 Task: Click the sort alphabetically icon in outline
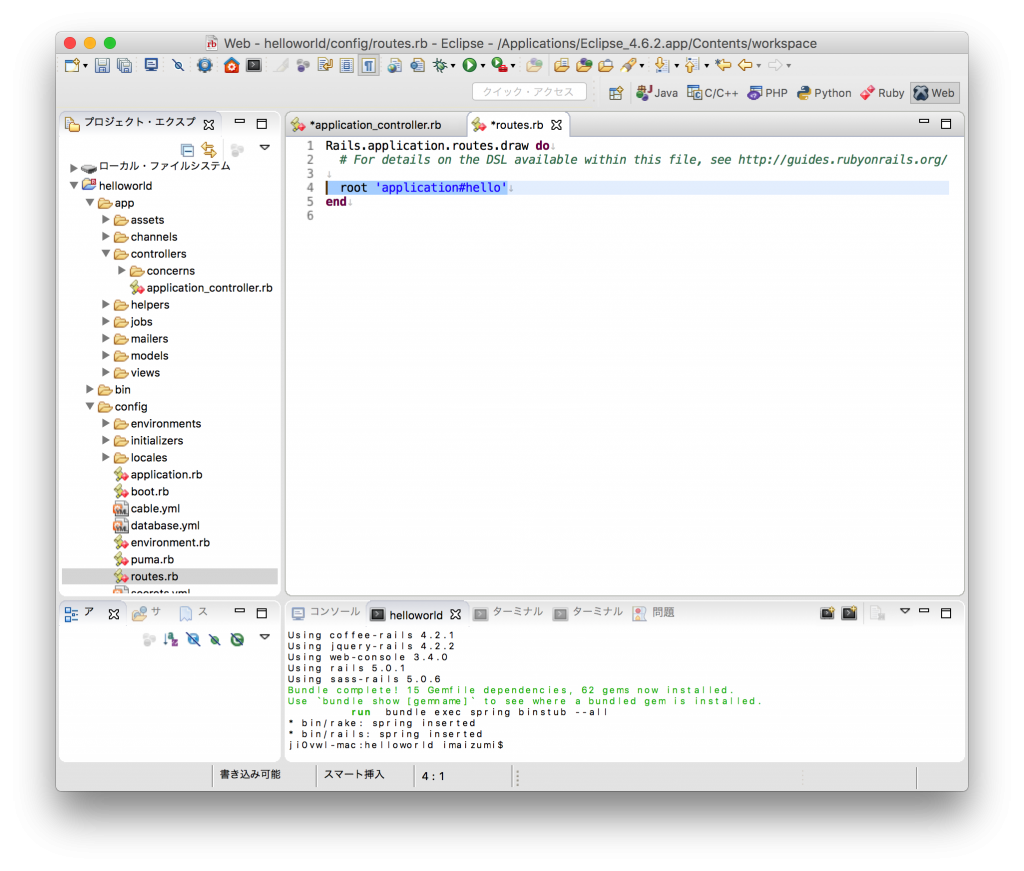tap(171, 640)
